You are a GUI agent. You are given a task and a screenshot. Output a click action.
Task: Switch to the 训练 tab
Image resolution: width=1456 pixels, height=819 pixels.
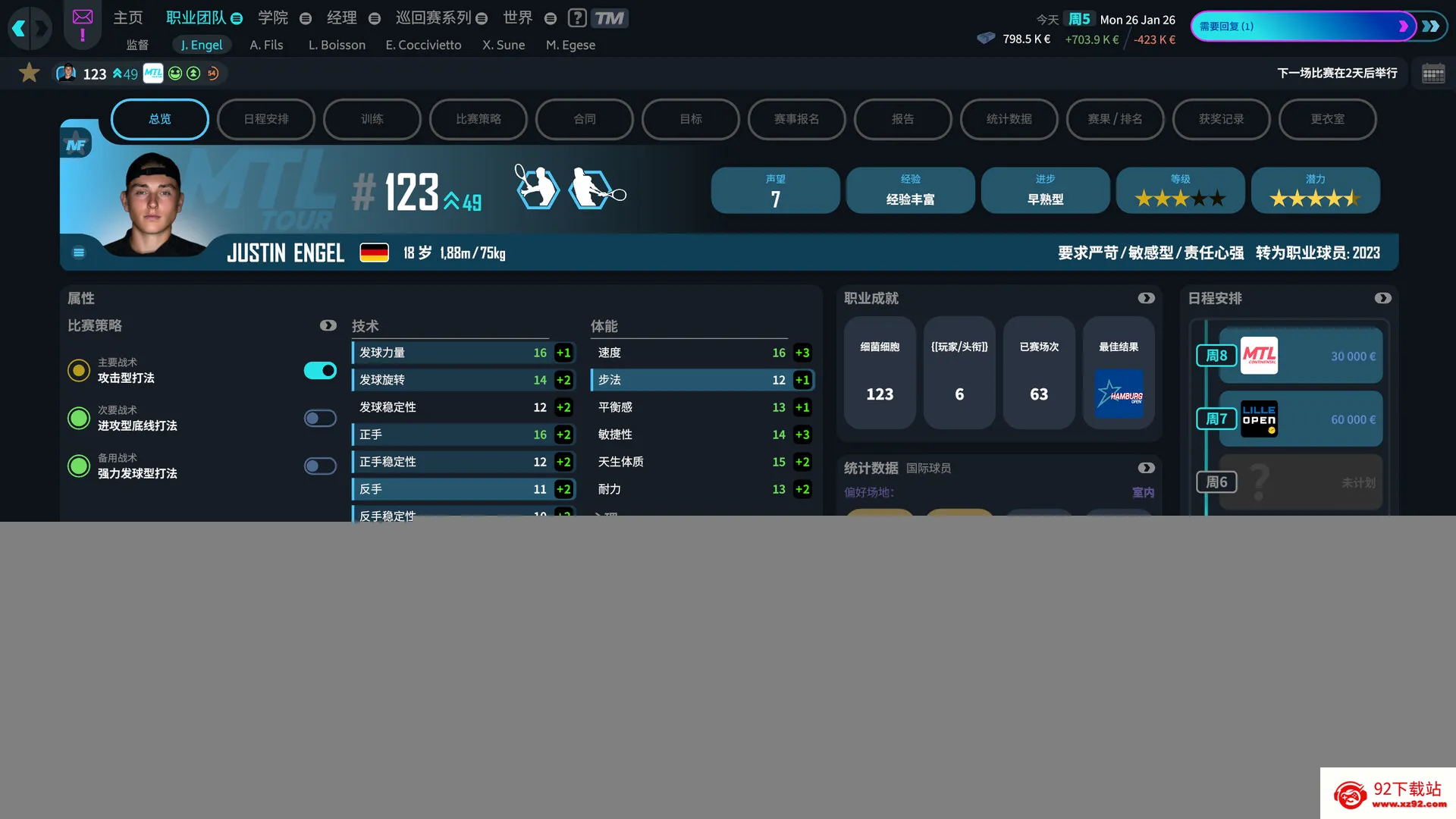pos(372,119)
